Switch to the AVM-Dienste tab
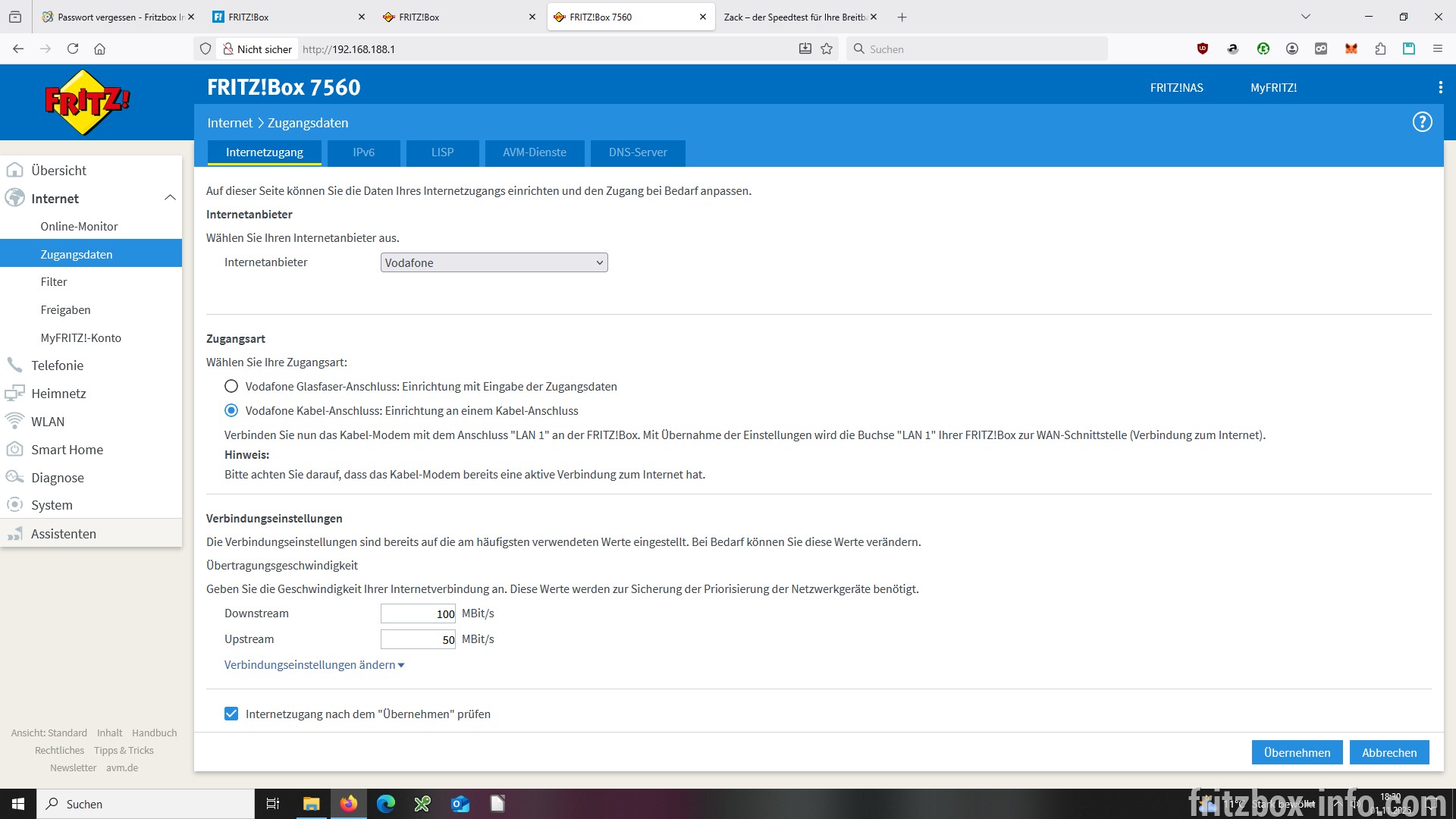This screenshot has width=1456, height=819. (535, 152)
